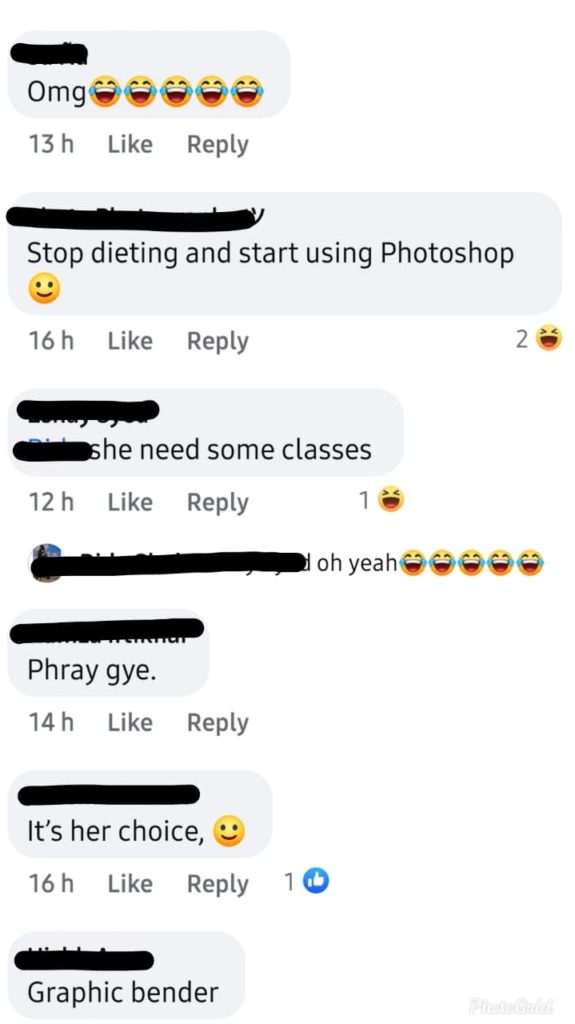
Task: Tap the smiley emoji in Photoshop comment
Action: click(x=44, y=288)
